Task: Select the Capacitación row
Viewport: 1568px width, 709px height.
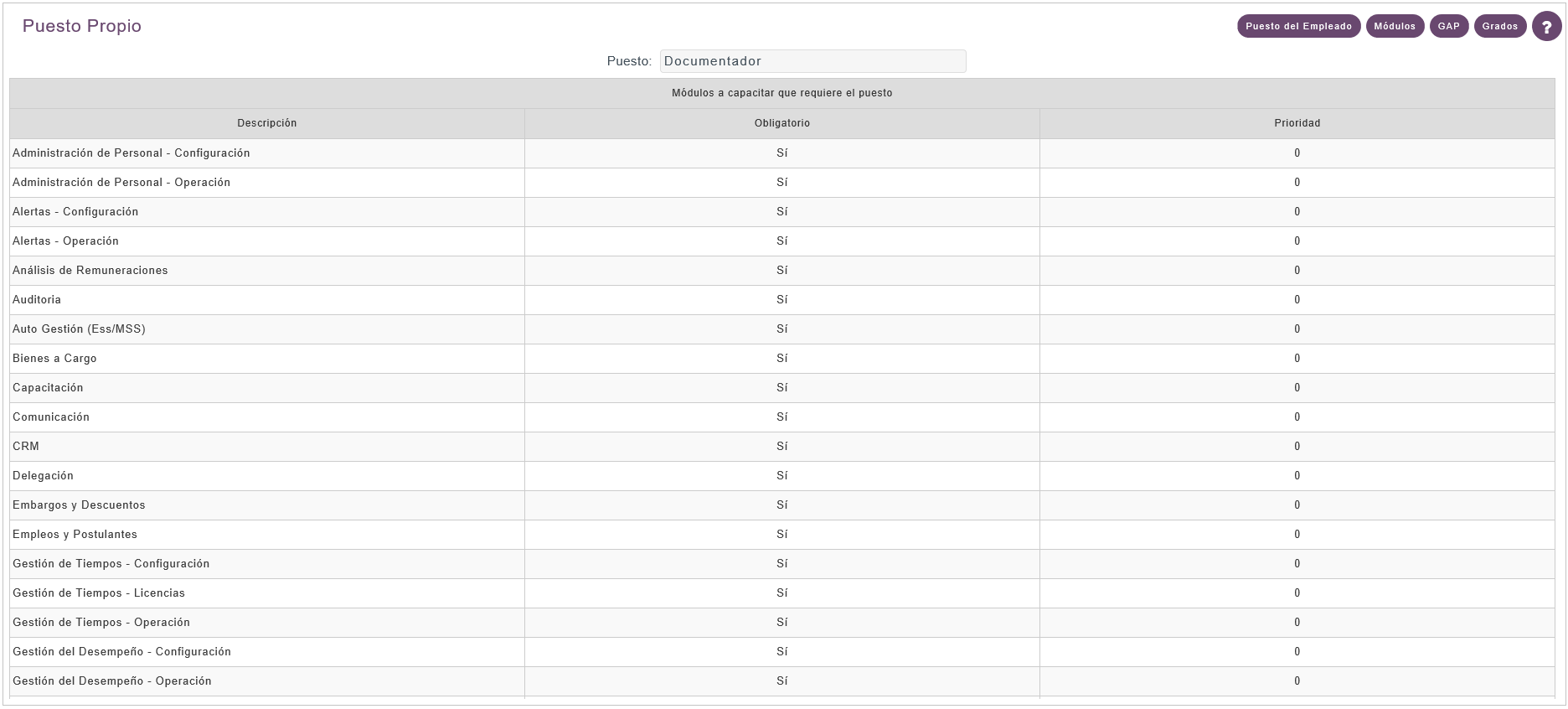Action: [782, 388]
